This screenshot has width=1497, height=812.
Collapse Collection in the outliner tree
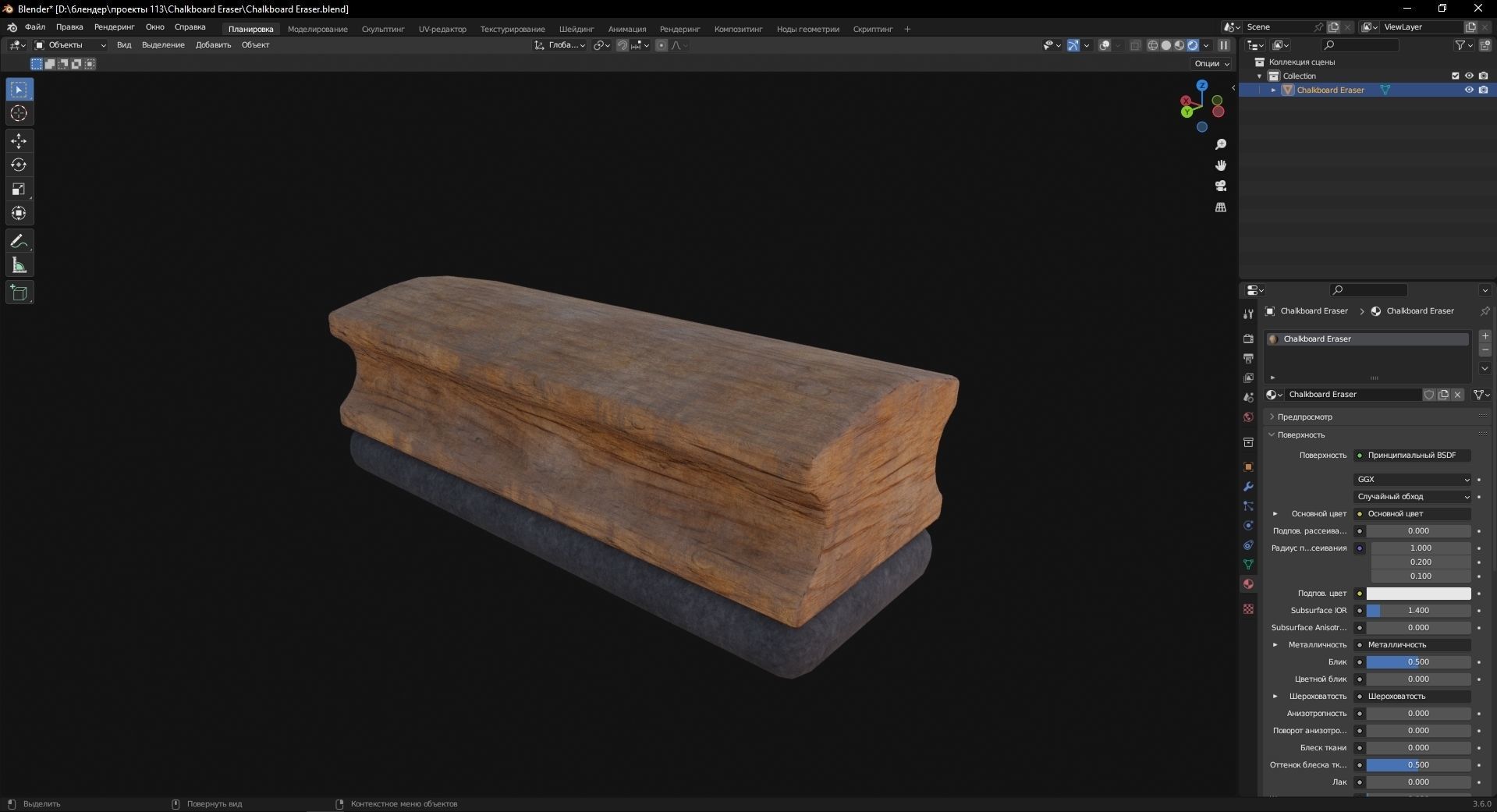[1260, 76]
